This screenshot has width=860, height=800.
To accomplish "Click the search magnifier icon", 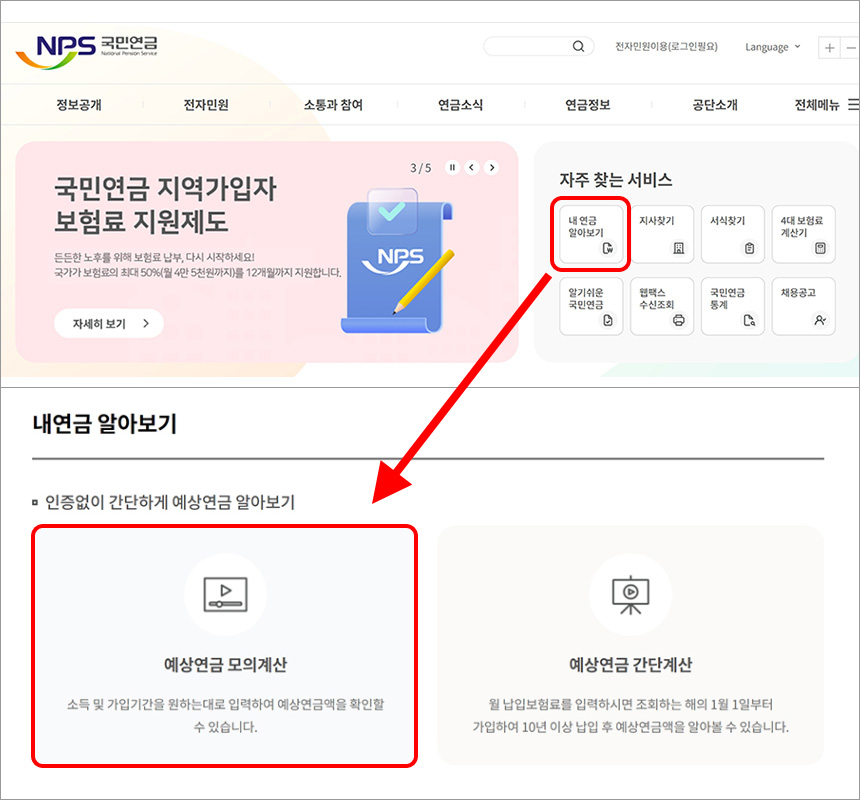I will pos(578,46).
